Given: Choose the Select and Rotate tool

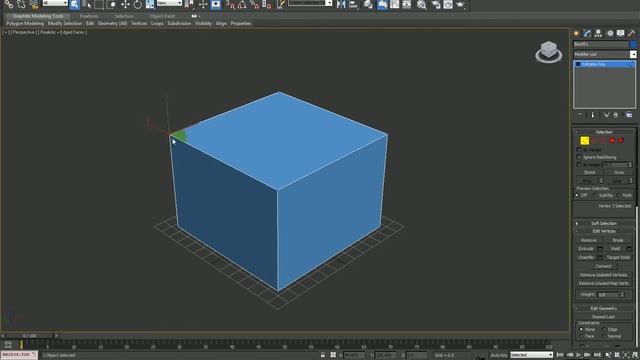Looking at the screenshot, I should [x=138, y=4].
